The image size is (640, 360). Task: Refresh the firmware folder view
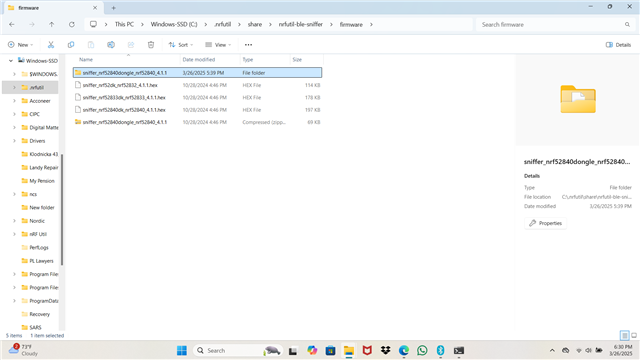(72, 24)
